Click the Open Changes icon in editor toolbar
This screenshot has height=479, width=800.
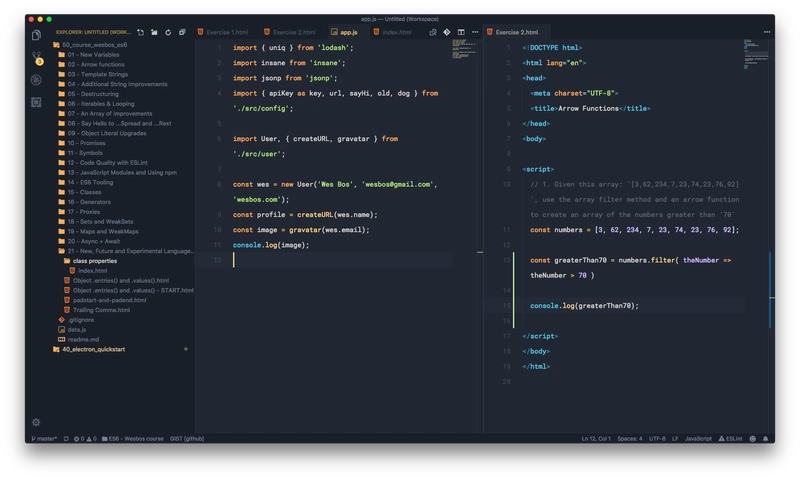tap(433, 32)
